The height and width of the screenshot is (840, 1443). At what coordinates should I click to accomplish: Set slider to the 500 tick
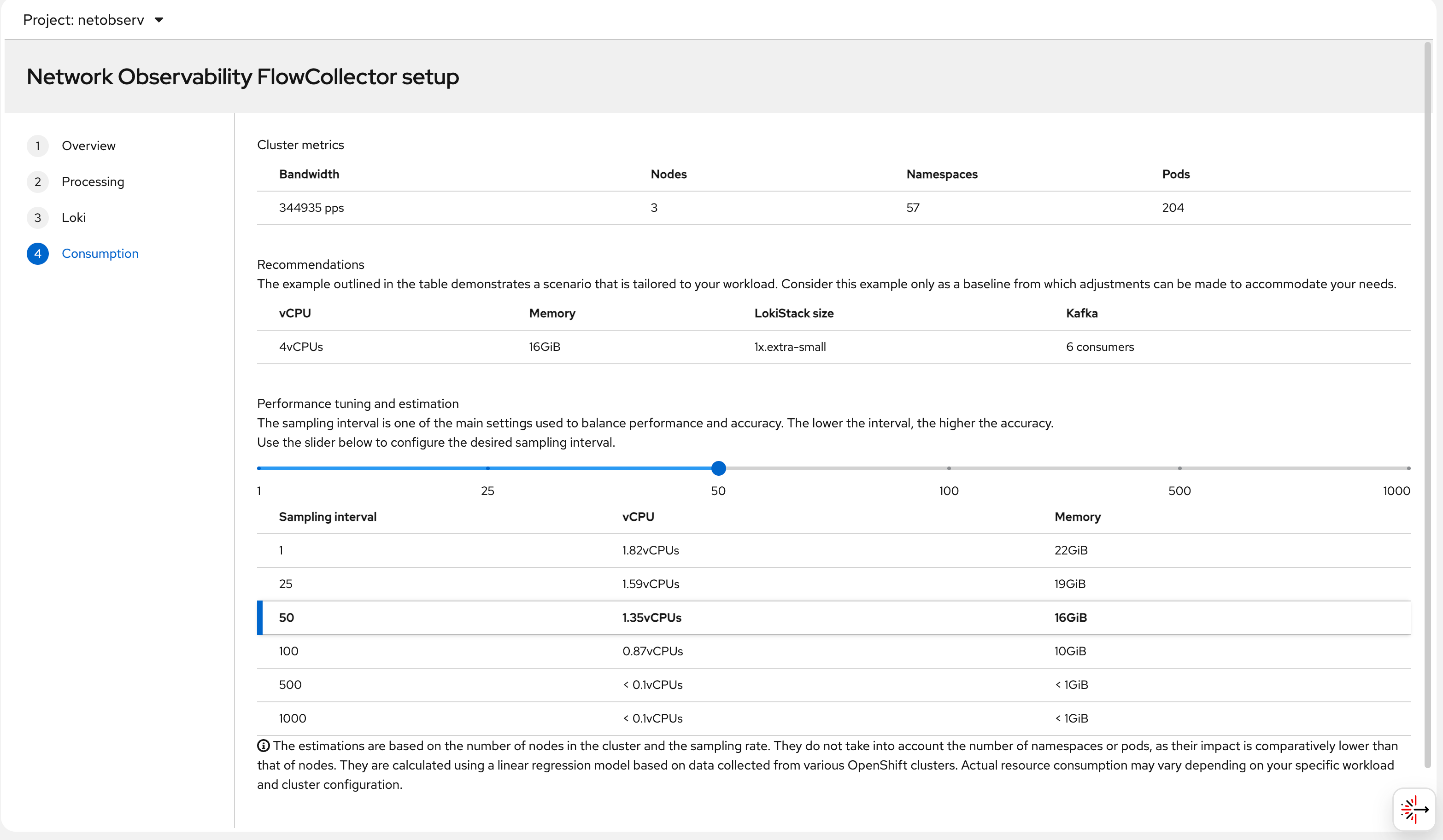coord(1179,468)
